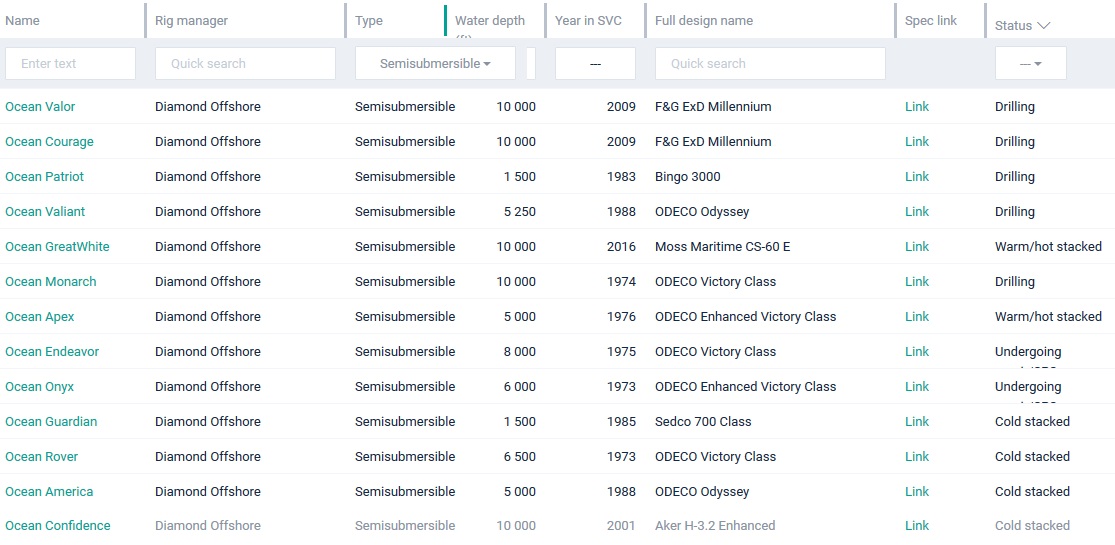Select the year 1983 cell

pyautogui.click(x=621, y=176)
